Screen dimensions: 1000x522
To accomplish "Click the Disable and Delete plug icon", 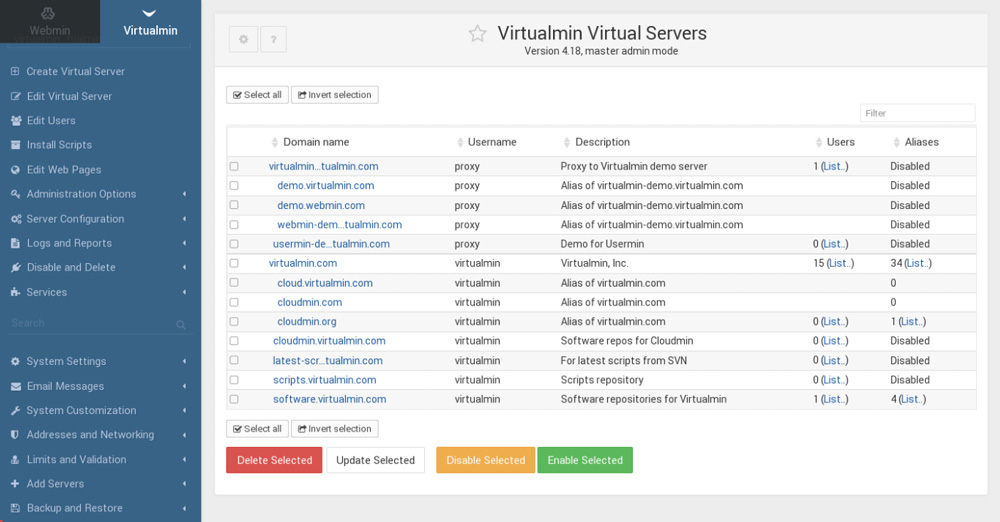I will pos(15,267).
